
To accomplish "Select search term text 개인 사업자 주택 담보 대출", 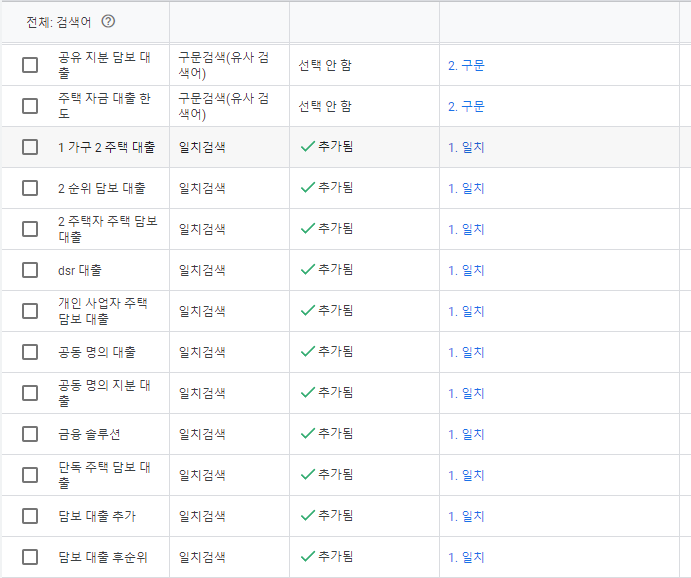I will pos(103,311).
